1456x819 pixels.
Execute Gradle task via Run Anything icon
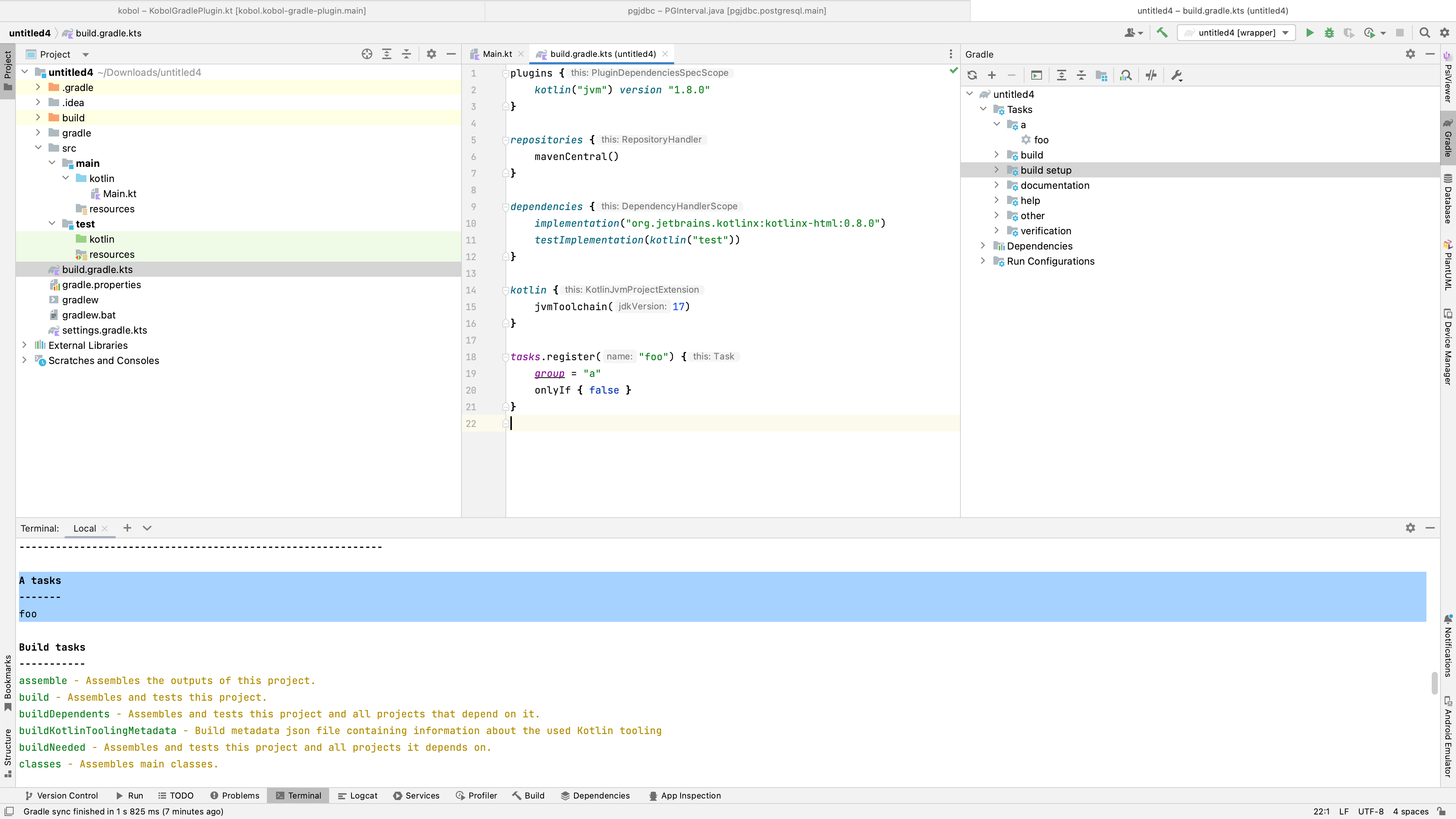tap(1036, 75)
